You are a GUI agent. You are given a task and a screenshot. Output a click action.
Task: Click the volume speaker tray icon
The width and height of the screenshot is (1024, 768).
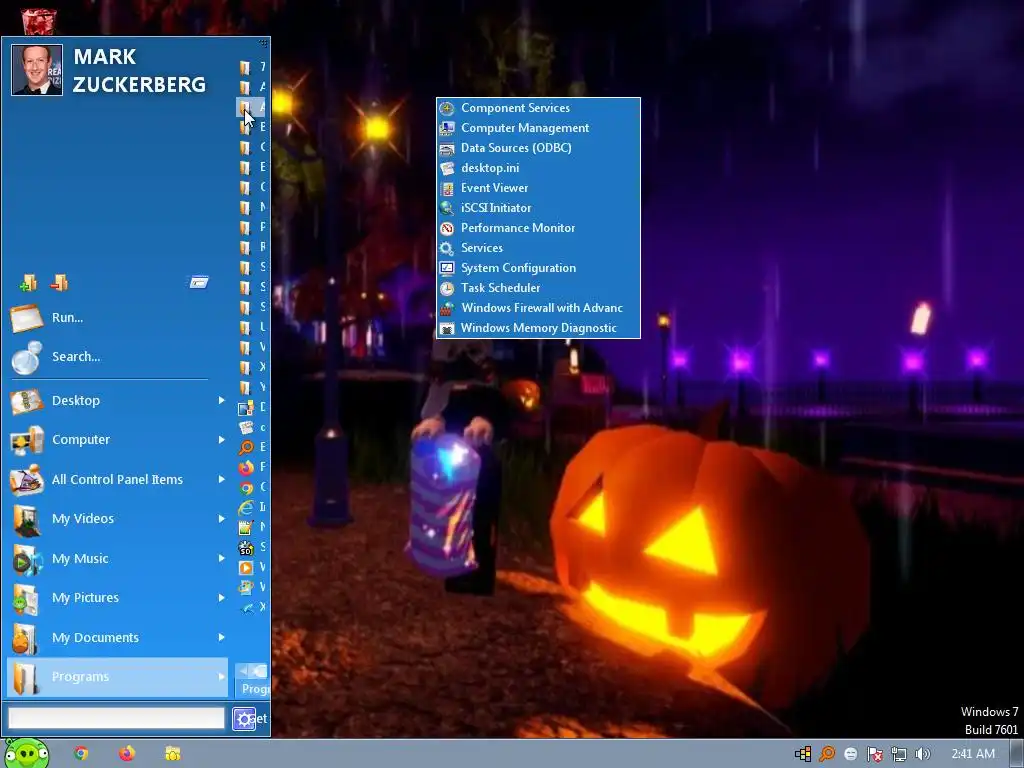923,754
